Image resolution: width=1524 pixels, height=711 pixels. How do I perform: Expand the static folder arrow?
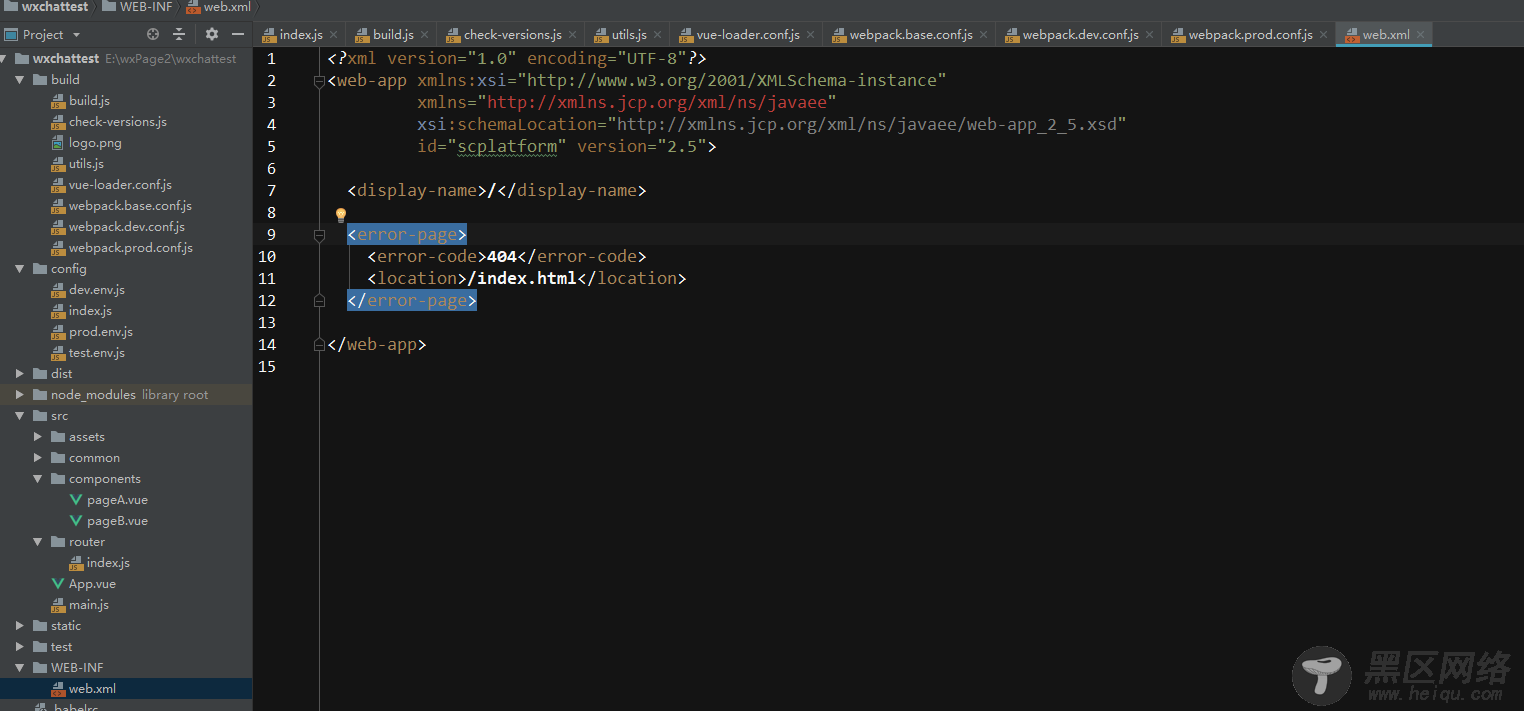[x=20, y=626]
